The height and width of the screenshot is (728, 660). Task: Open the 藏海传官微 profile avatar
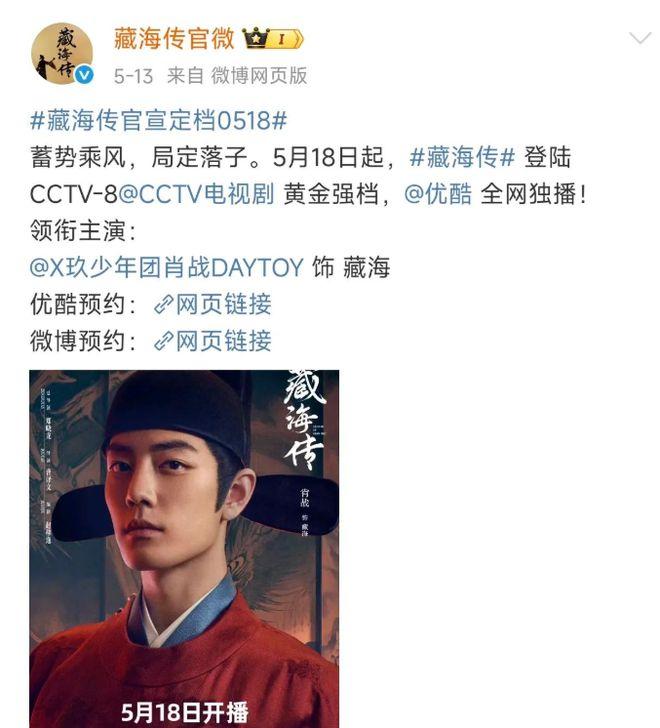pos(62,54)
